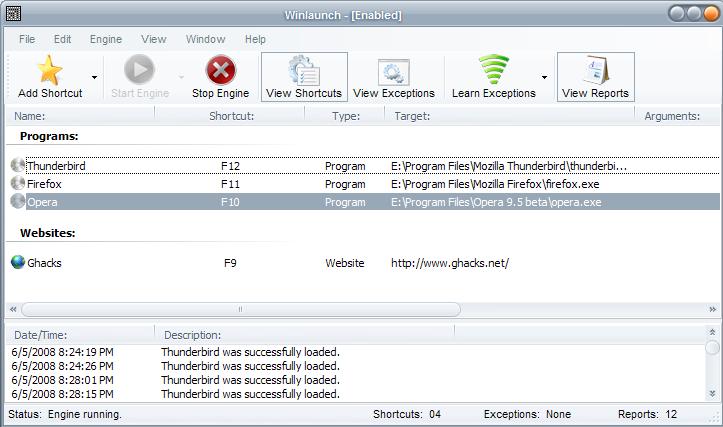The width and height of the screenshot is (723, 427).
Task: Toggle the View Reports toolbar button
Action: point(596,77)
